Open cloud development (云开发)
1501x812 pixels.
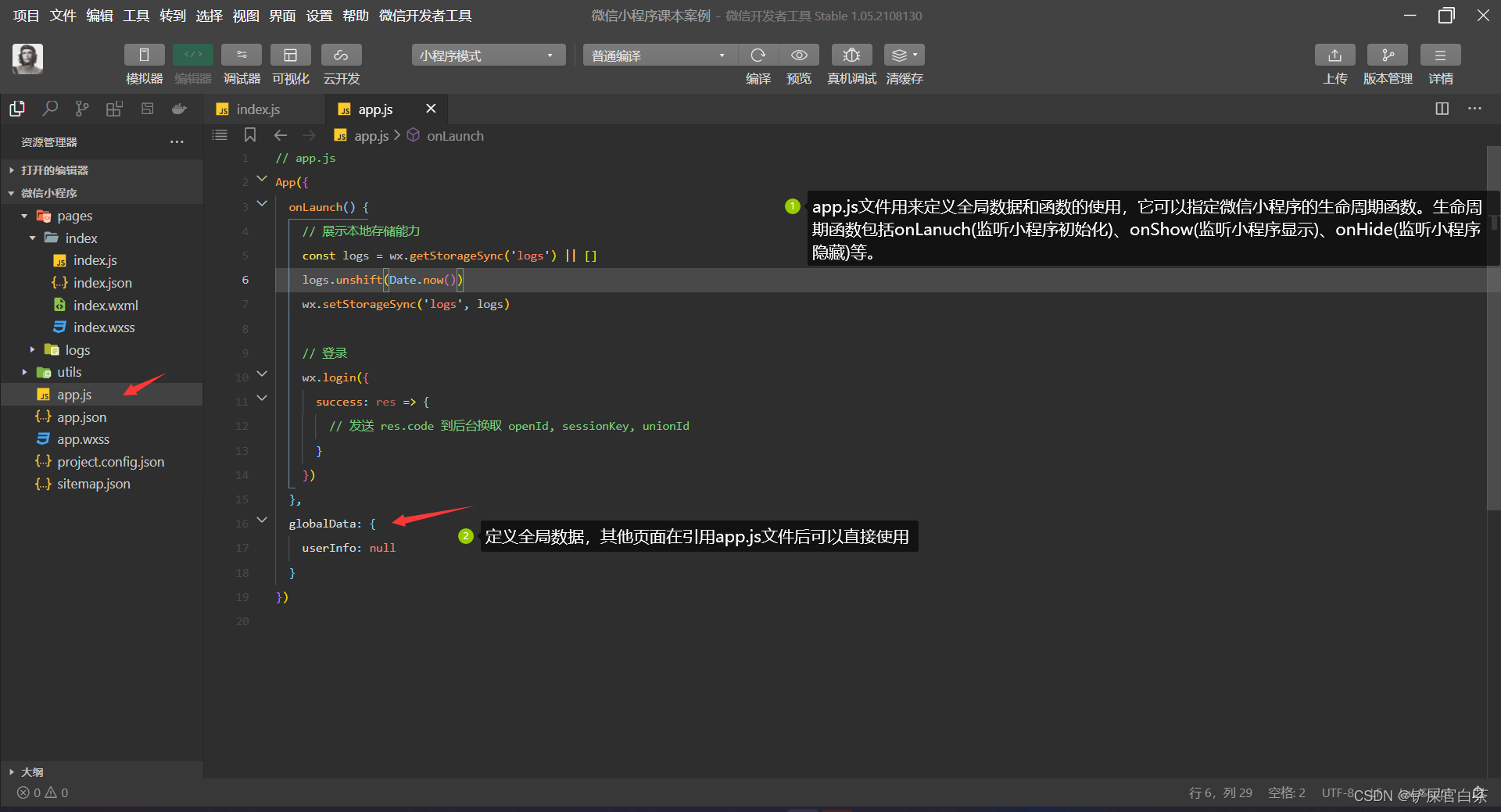(341, 55)
